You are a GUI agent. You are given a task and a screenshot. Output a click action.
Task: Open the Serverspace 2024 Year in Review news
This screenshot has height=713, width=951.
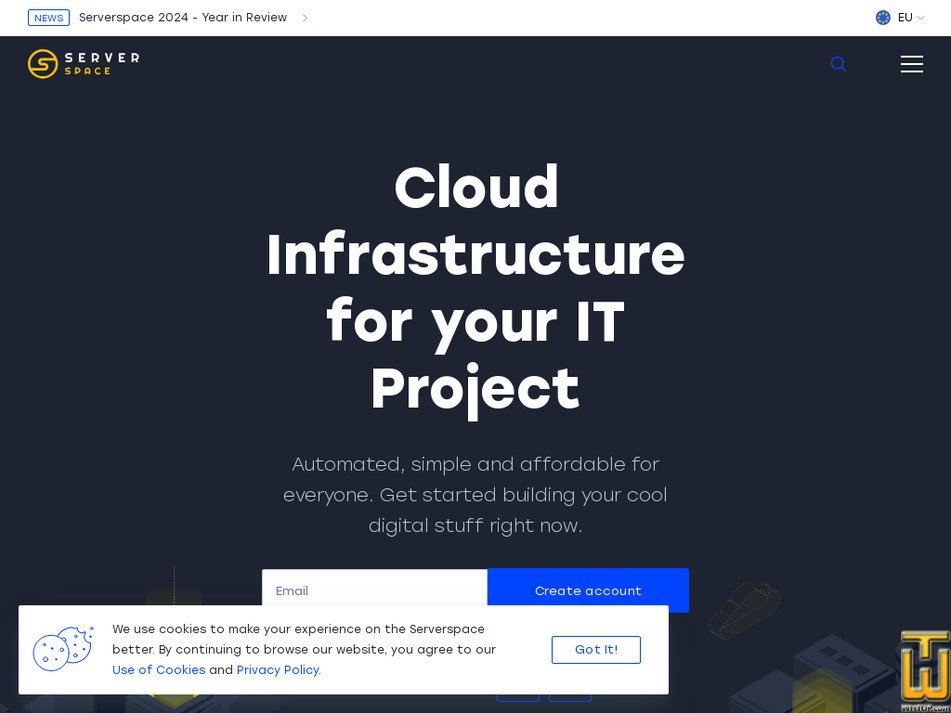point(183,17)
